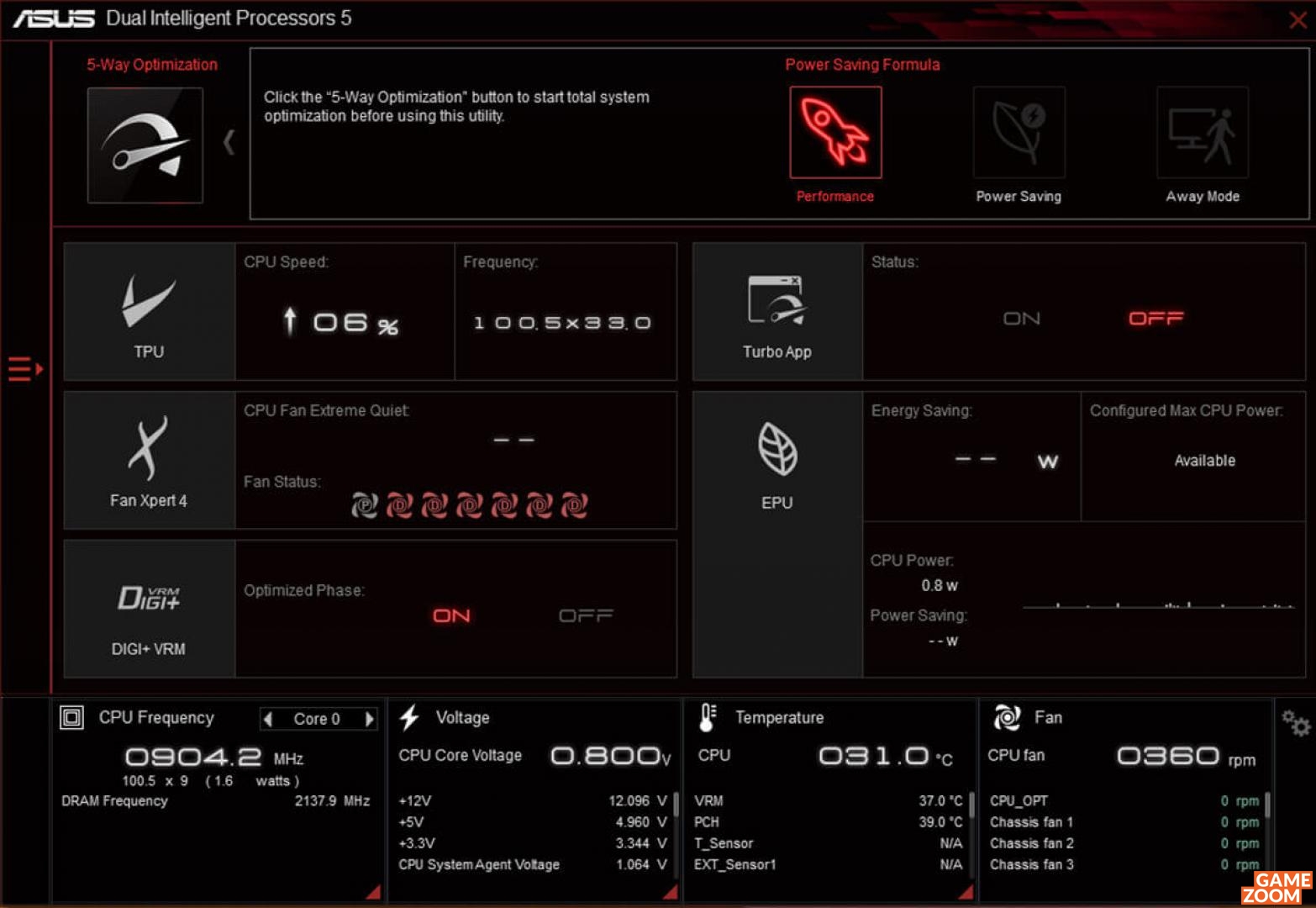Open the TPU panel
Screen dimensions: 1316x908
(149, 312)
